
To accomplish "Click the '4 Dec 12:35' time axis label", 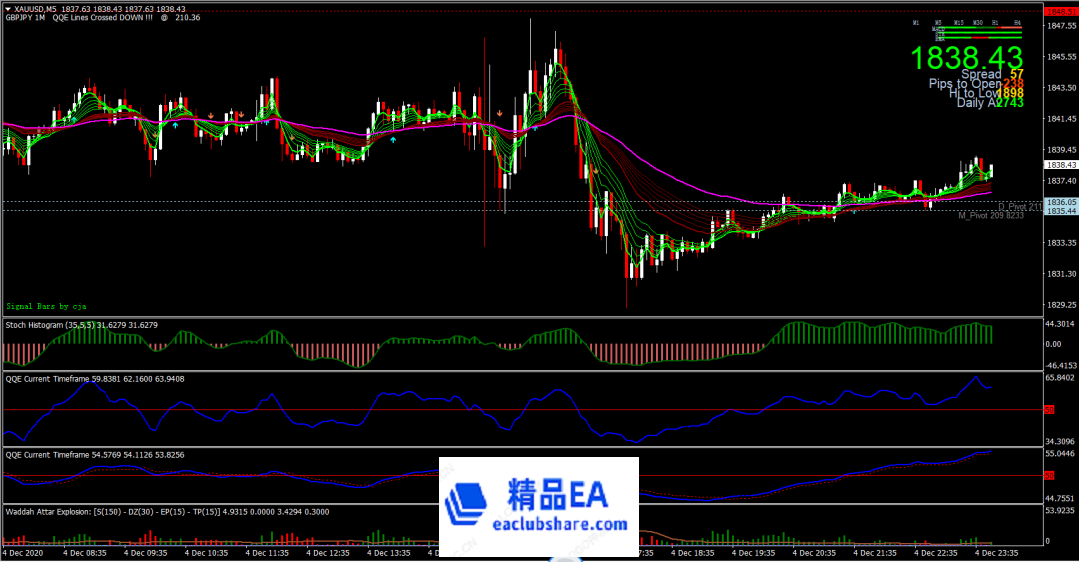I will (x=328, y=552).
